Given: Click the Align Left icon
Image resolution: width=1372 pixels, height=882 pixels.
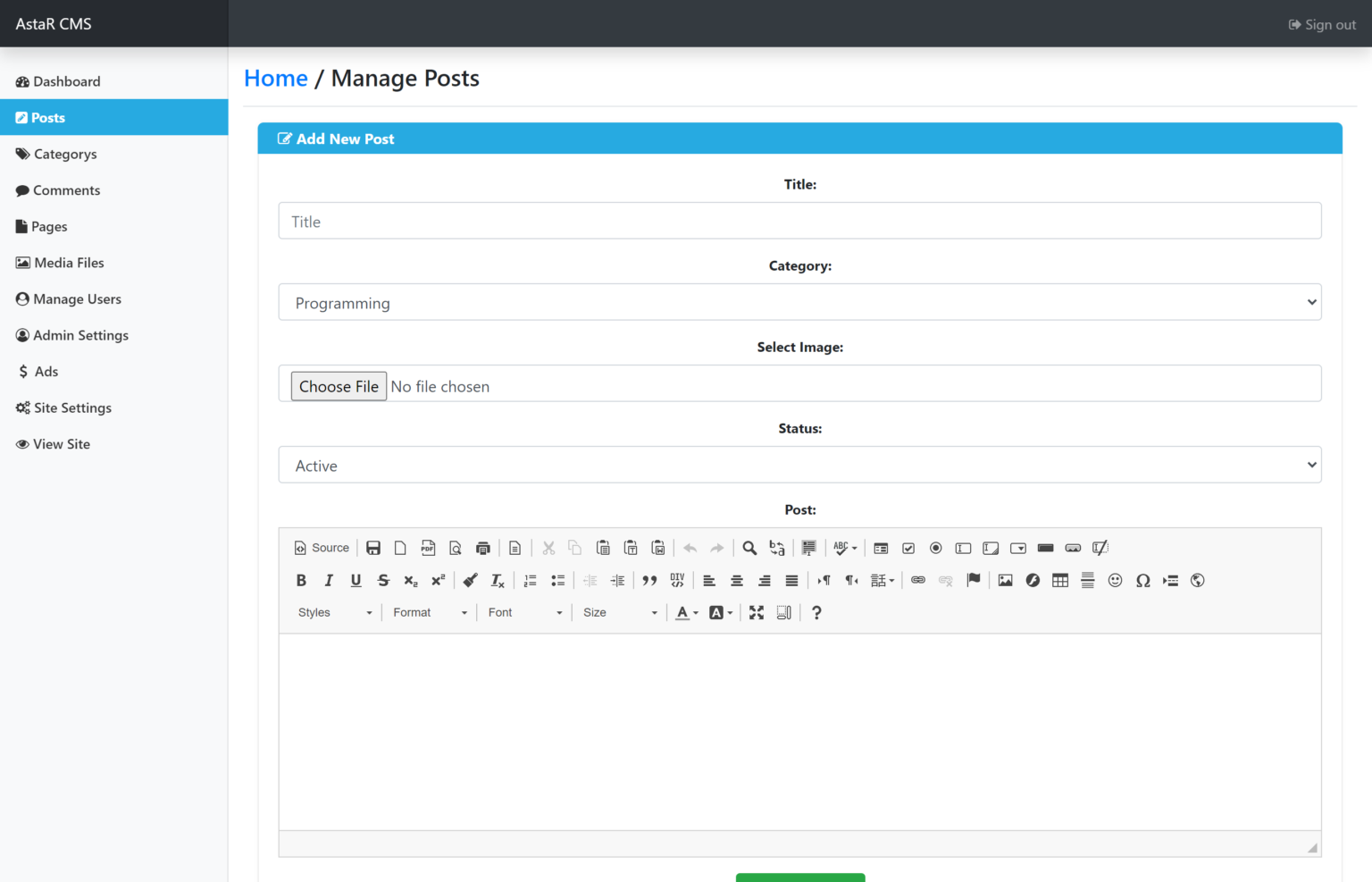Looking at the screenshot, I should tap(709, 581).
